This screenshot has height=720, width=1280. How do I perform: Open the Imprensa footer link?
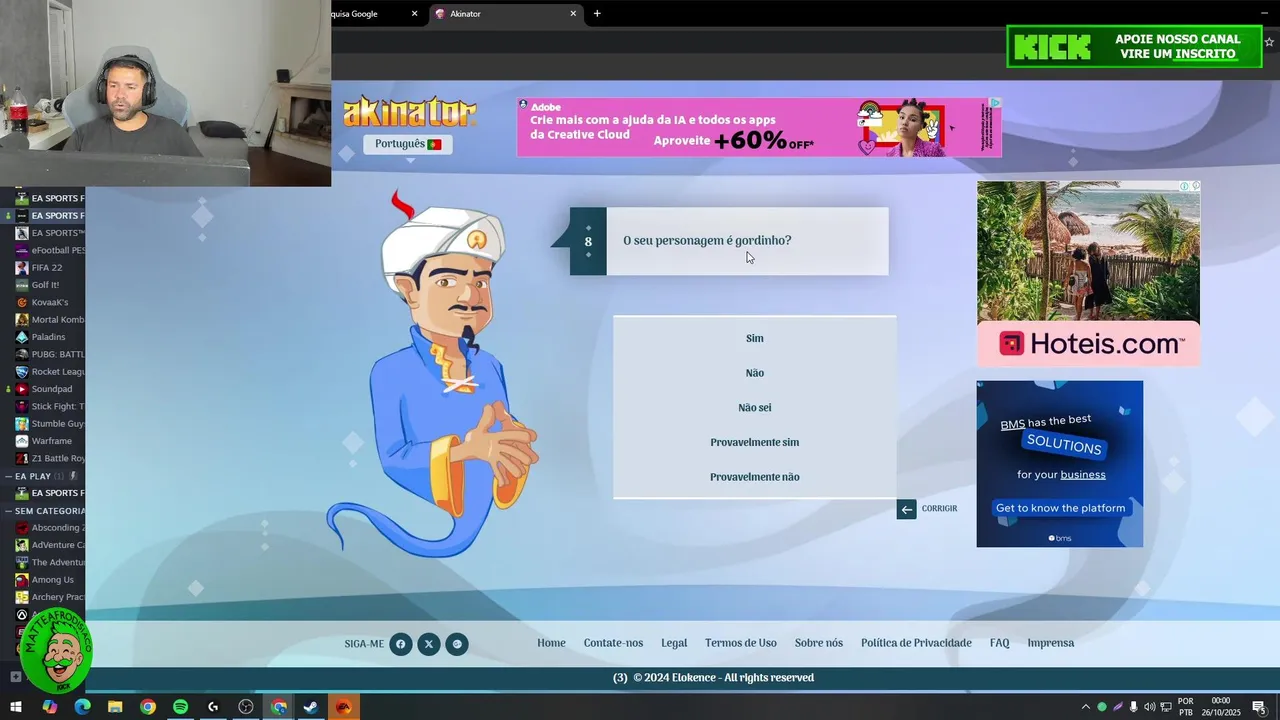[1051, 644]
